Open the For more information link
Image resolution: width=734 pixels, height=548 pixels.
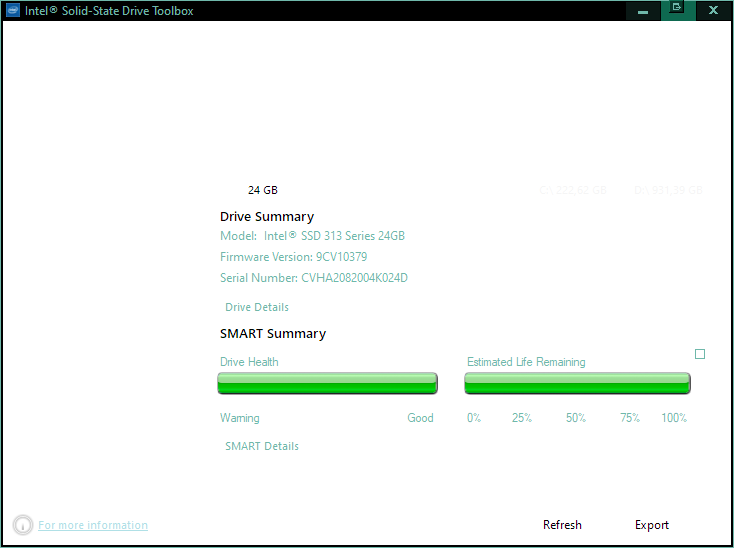pyautogui.click(x=93, y=525)
